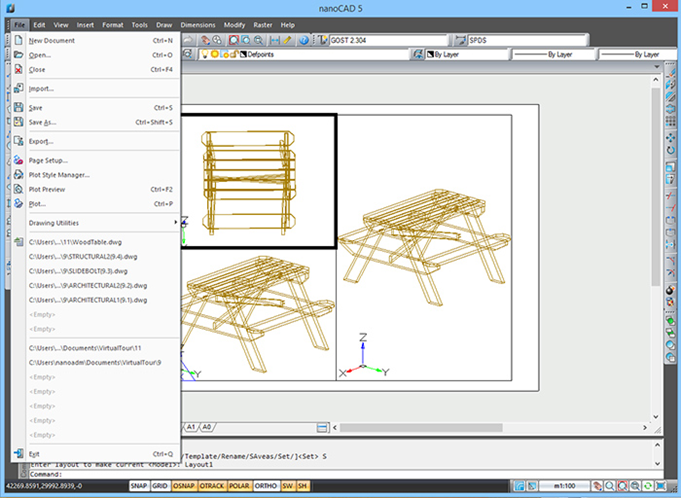Click the Export icon in File menu

tap(19, 141)
